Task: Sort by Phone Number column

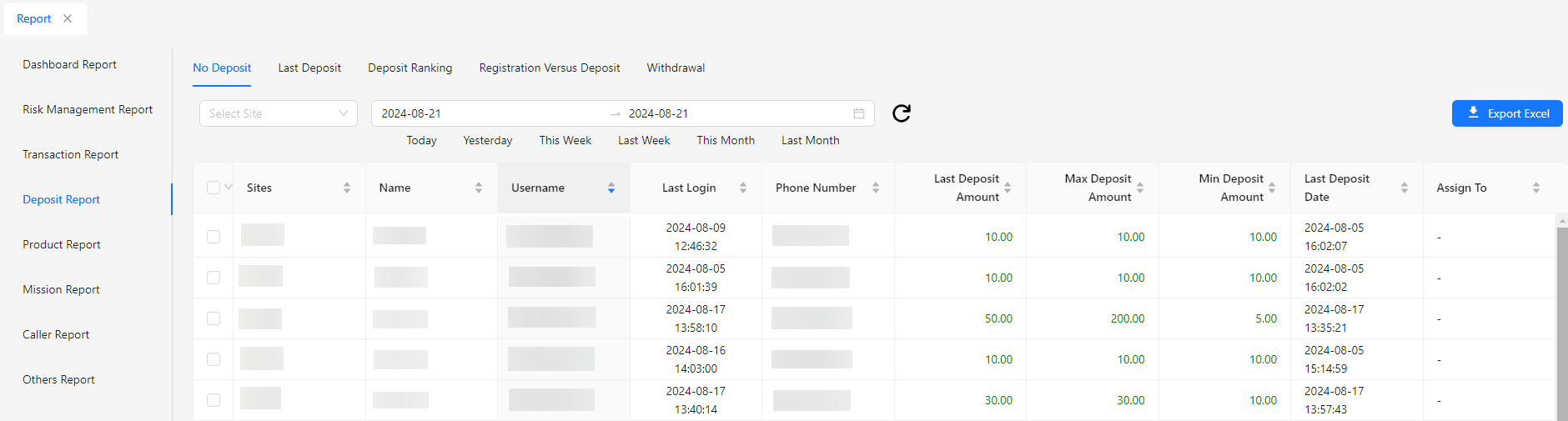Action: [x=876, y=188]
